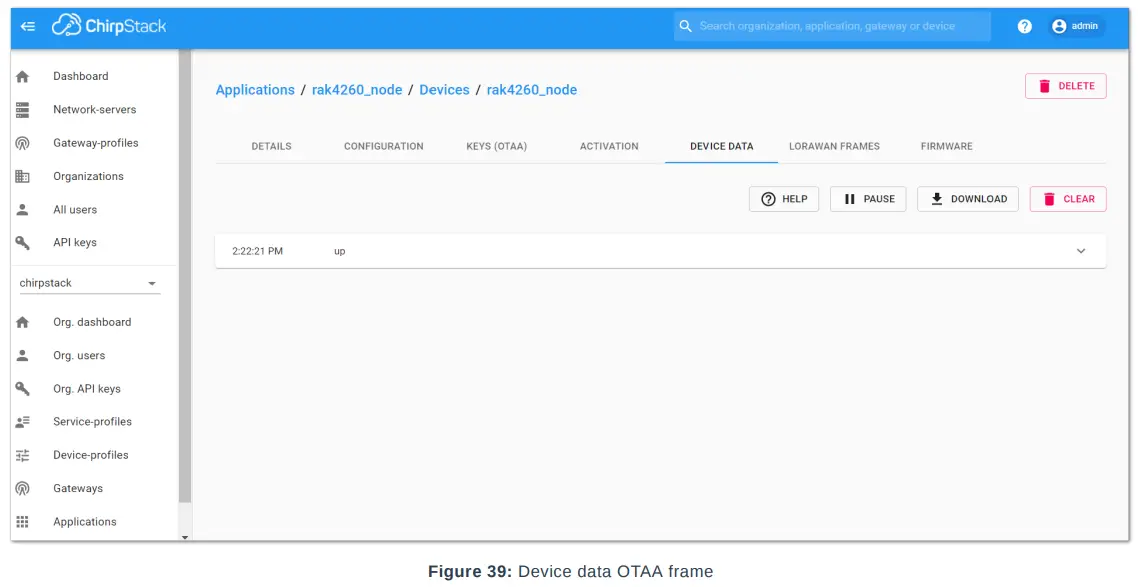
Task: Switch to the LORAWAN FRAMES tab
Action: coord(834,146)
